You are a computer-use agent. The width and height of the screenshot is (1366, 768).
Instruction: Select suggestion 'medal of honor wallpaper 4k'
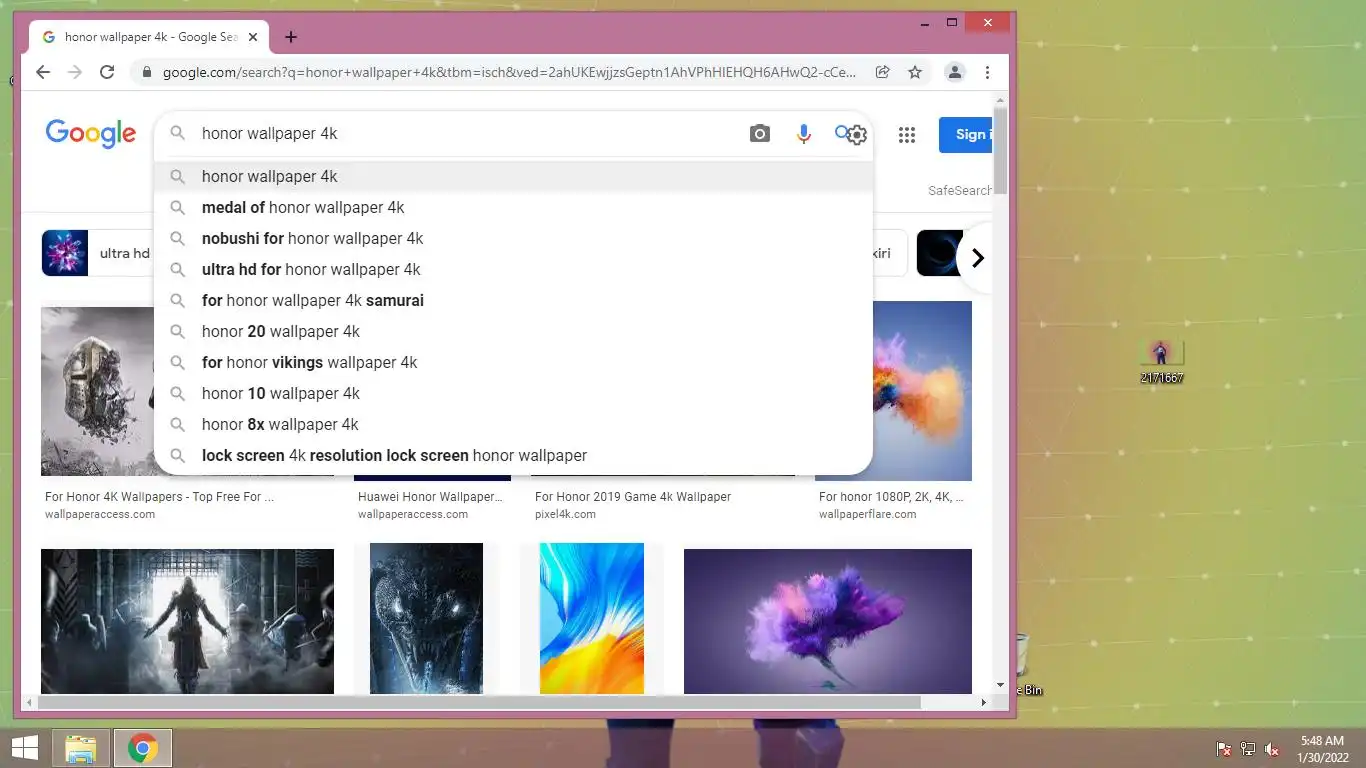[x=513, y=207]
